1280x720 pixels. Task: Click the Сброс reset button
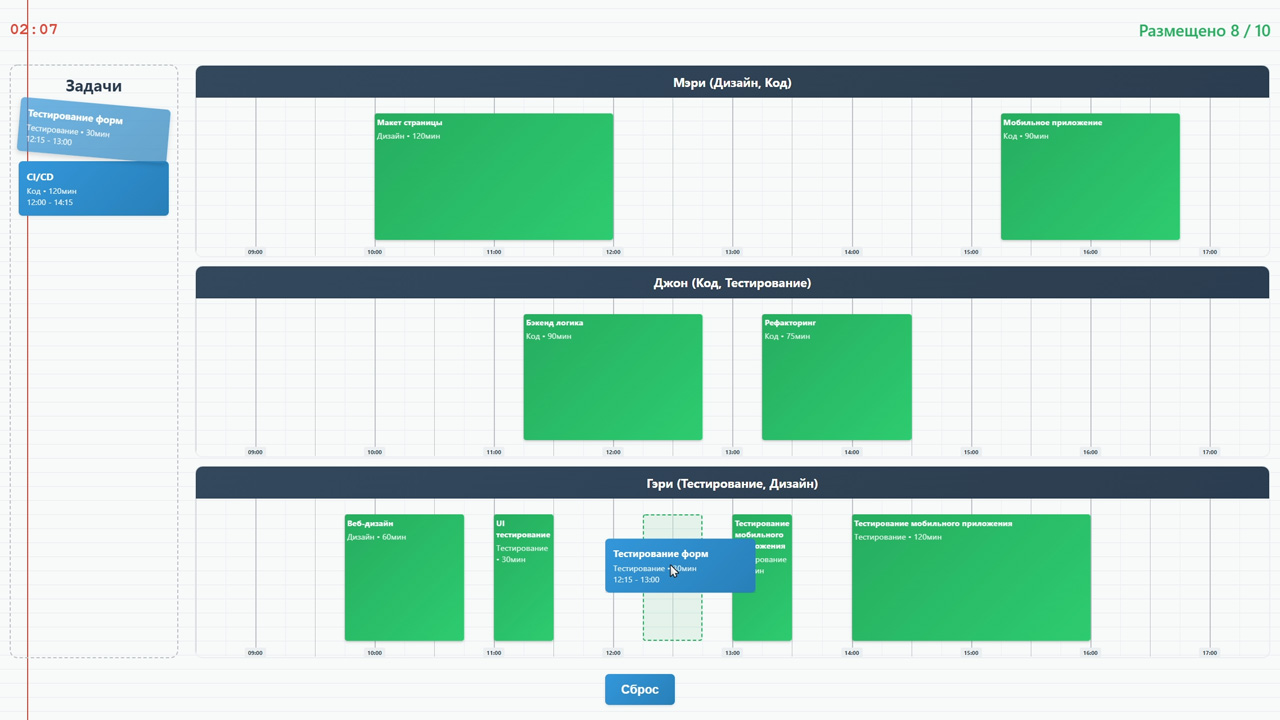click(639, 690)
